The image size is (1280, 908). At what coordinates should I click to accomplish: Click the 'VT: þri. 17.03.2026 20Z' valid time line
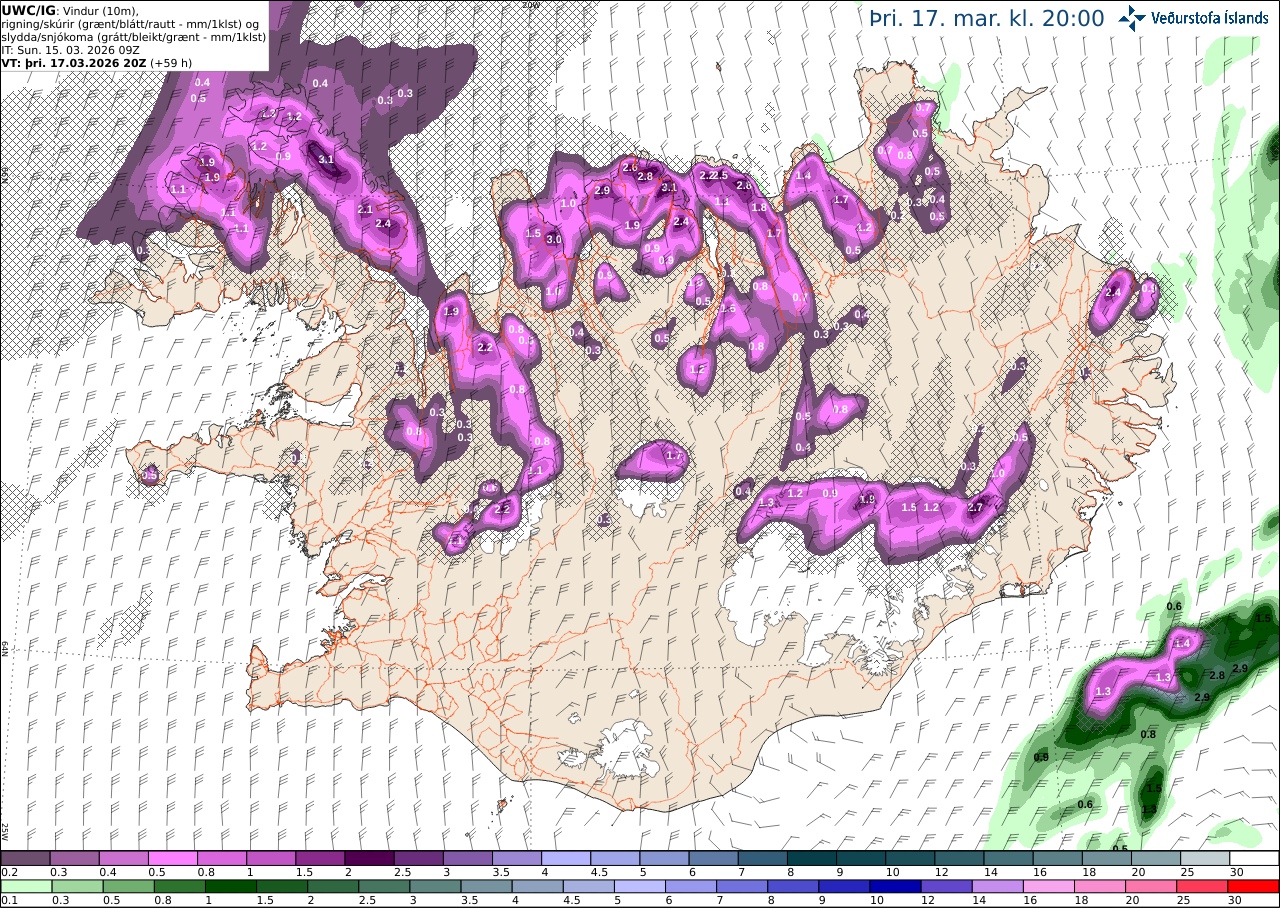pyautogui.click(x=96, y=62)
